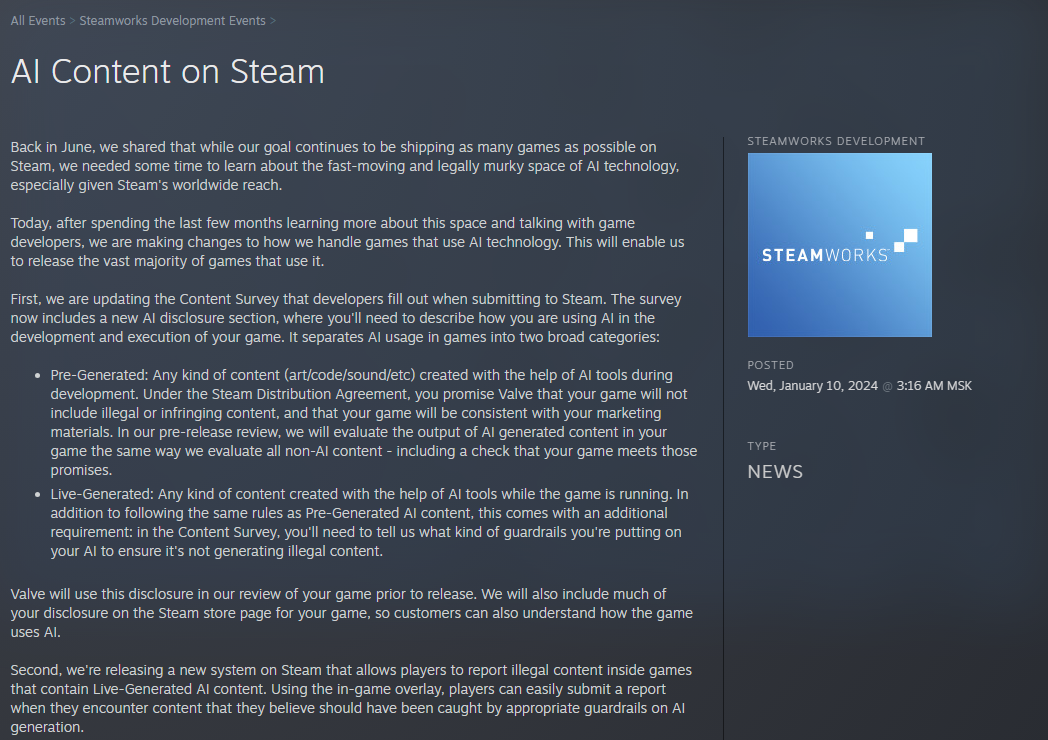
Task: Go to Steamworks Development Events breadcrumb
Action: (x=172, y=21)
